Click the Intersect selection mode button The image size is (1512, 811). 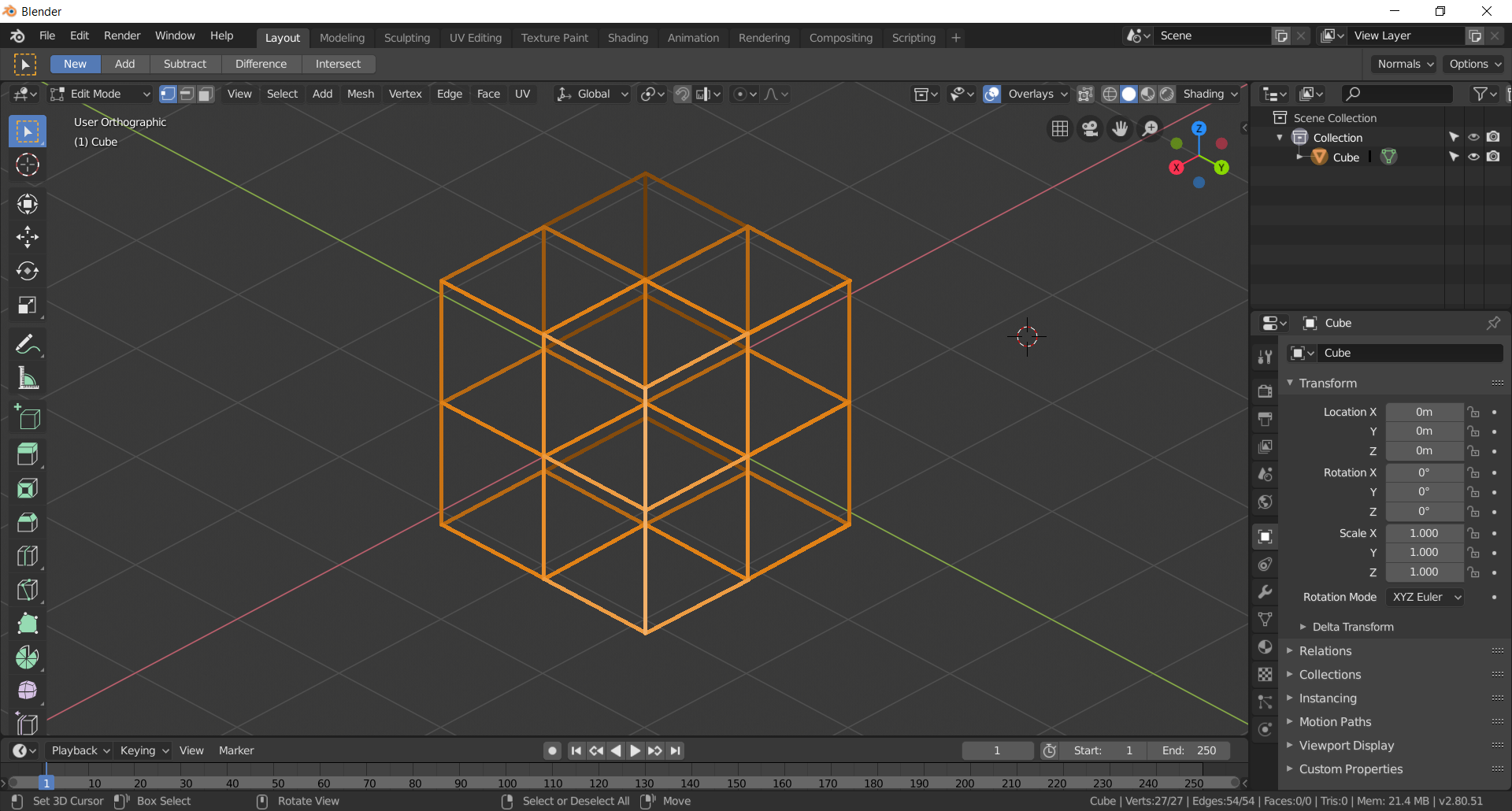coord(338,64)
